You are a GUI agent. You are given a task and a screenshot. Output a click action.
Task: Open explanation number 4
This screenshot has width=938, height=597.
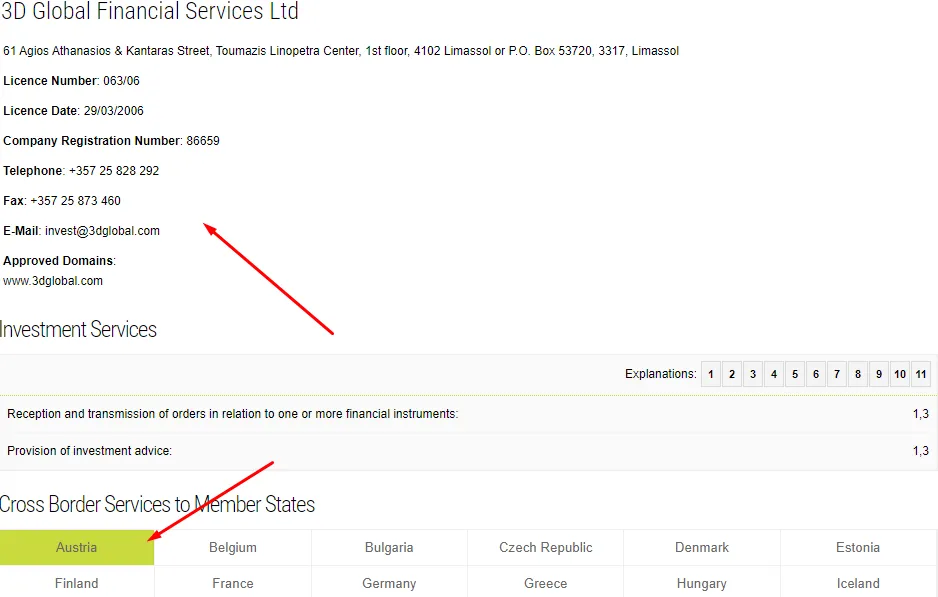click(773, 374)
